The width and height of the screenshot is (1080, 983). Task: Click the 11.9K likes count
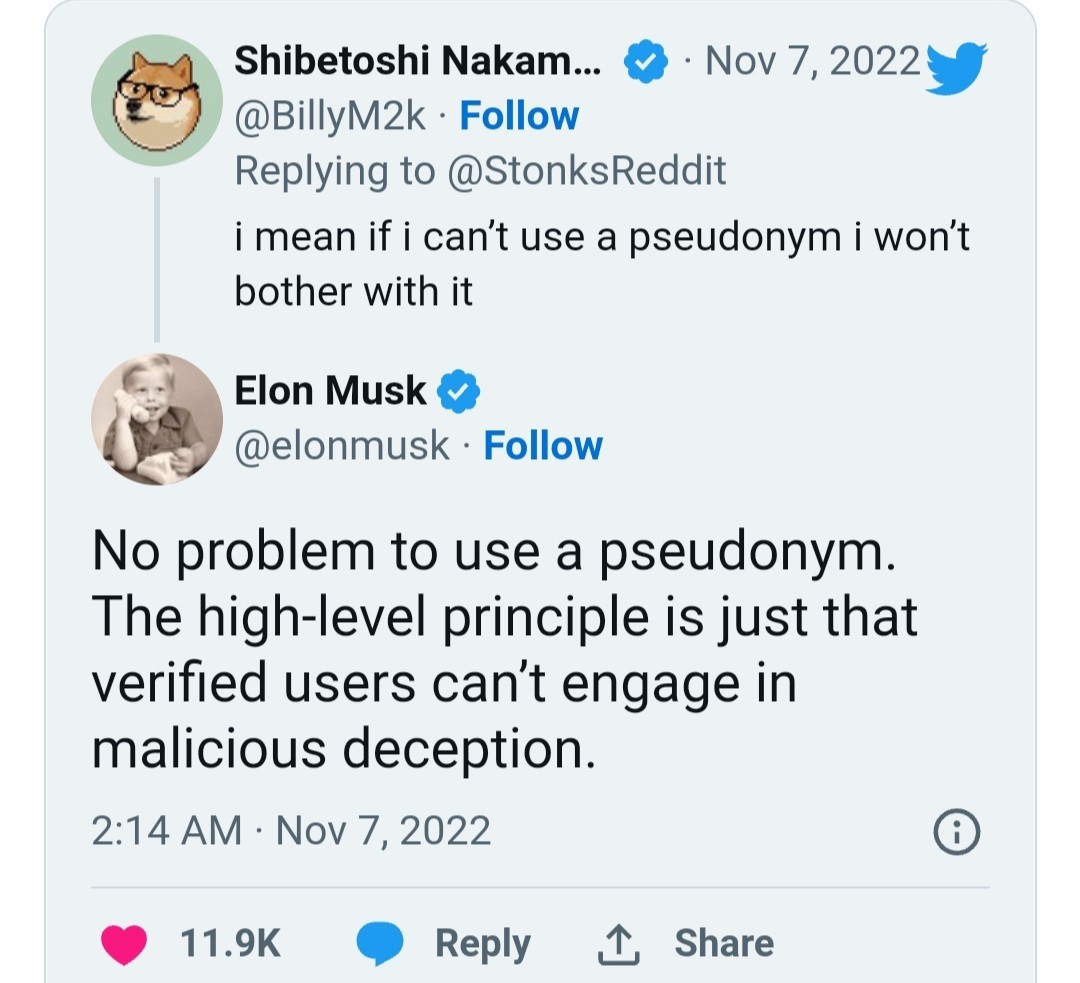[x=230, y=943]
